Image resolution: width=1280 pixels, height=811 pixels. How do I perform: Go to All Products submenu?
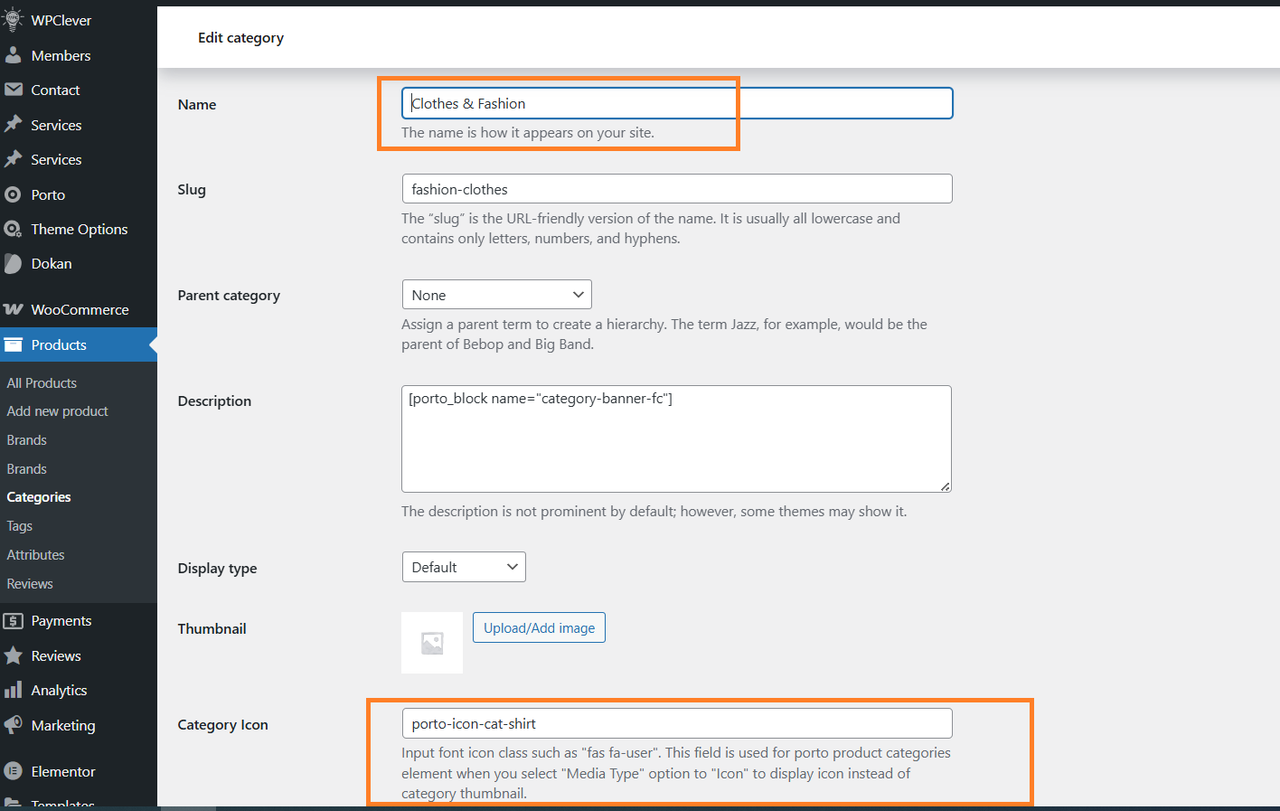click(42, 383)
